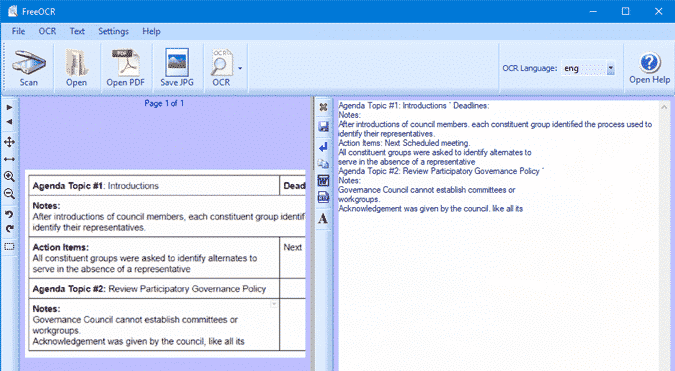Zoom in on the scanned image
The width and height of the screenshot is (675, 371).
(x=9, y=176)
